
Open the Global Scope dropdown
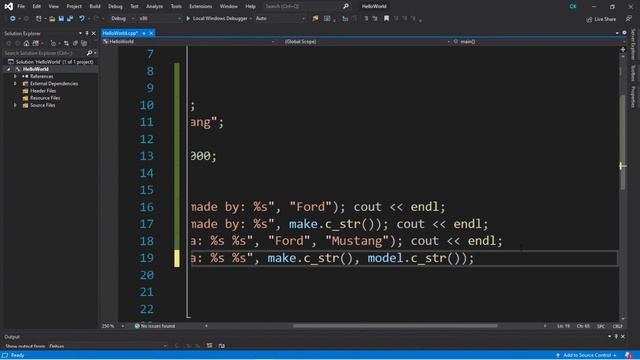tap(367, 42)
